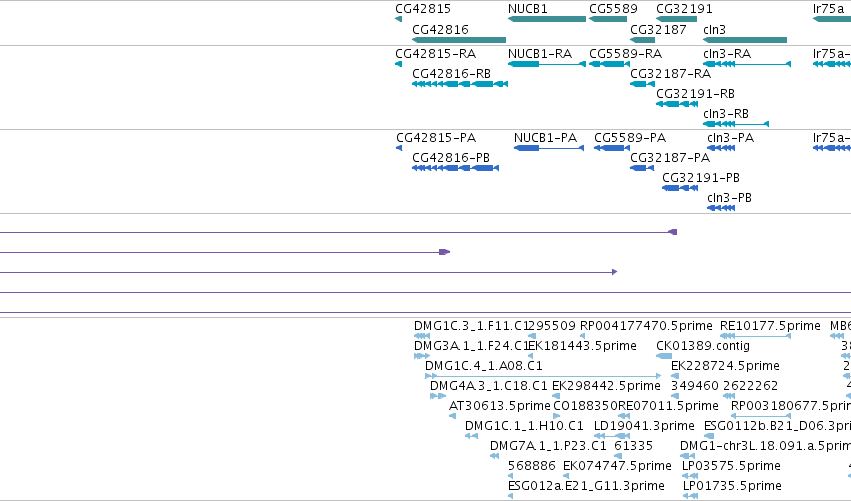Click the long alignment line under DMG1C.4_1.A08.C1
Viewport: 851px width, 501px height.
pos(543,376)
